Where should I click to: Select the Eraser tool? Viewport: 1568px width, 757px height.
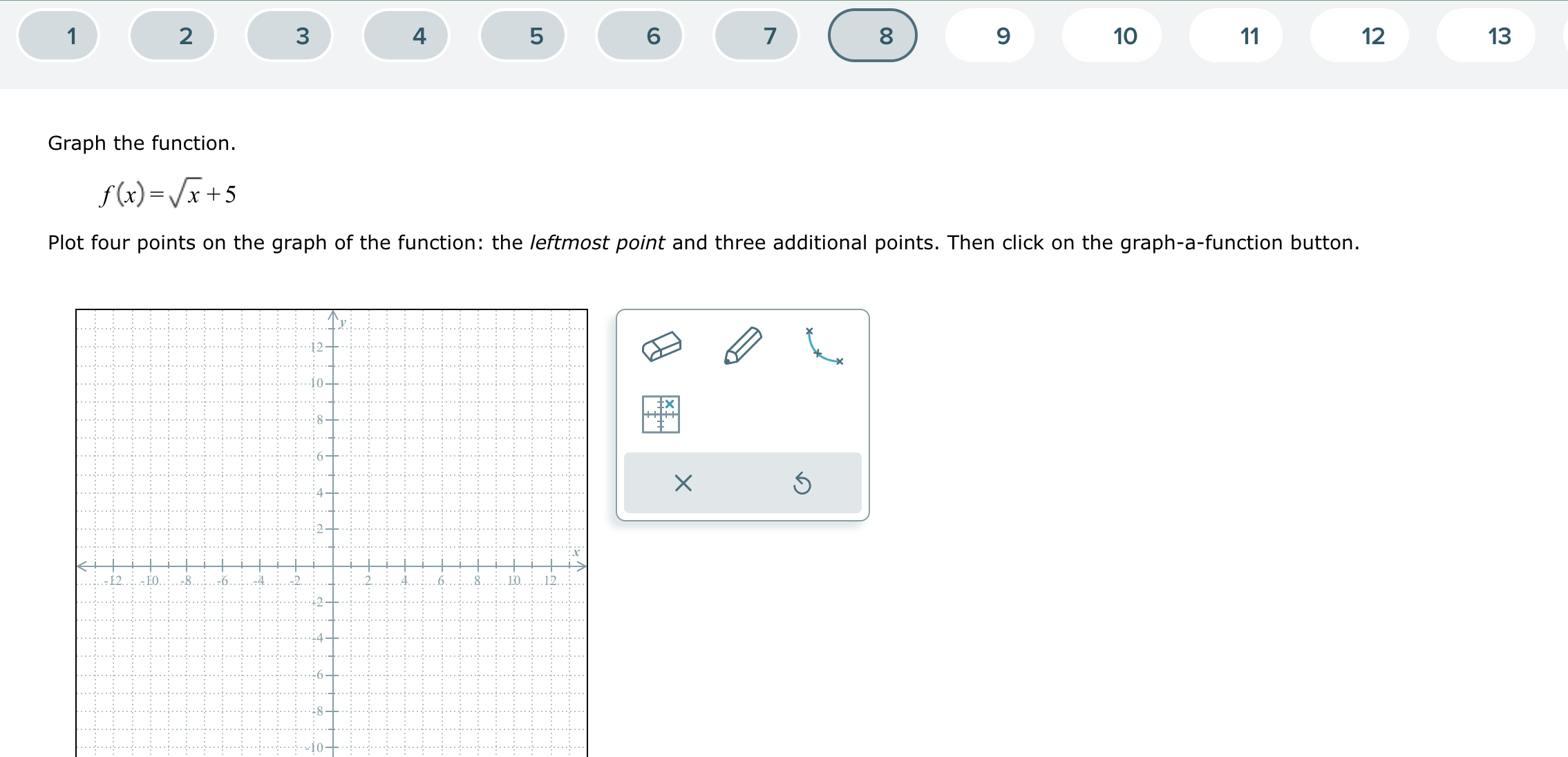(662, 345)
